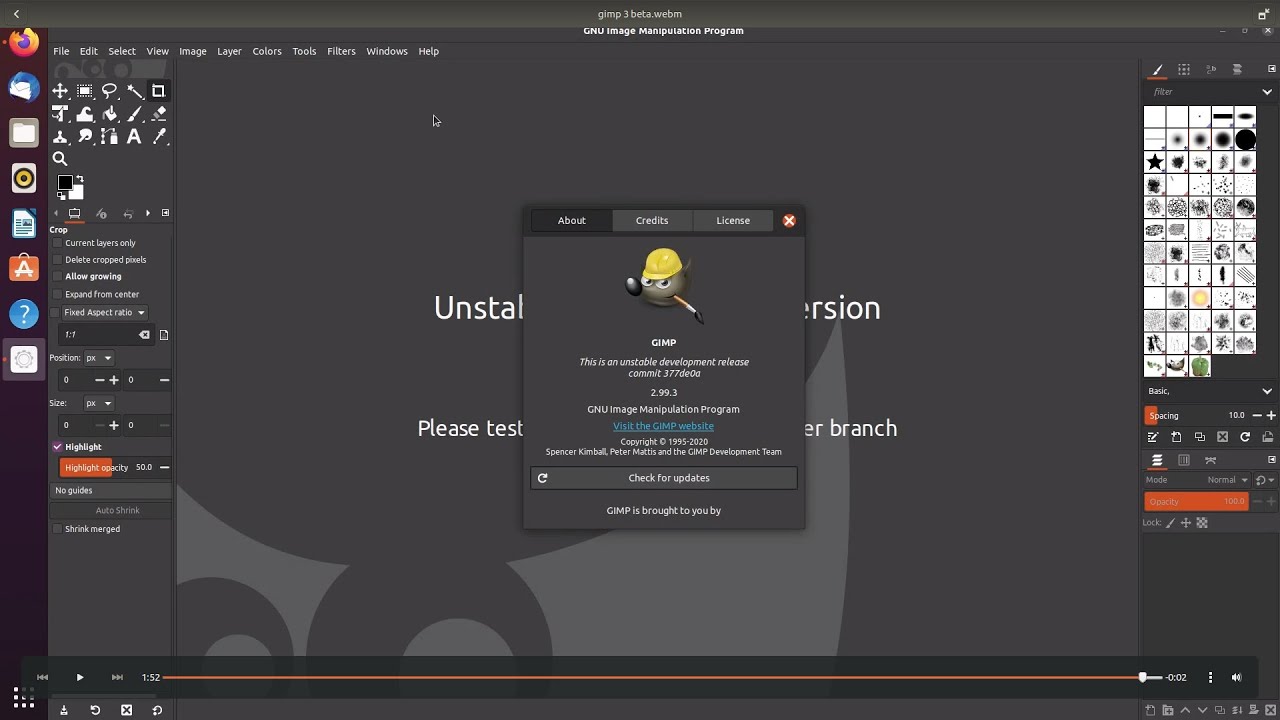Image resolution: width=1280 pixels, height=720 pixels.
Task: Select the Paths tool
Action: point(109,137)
